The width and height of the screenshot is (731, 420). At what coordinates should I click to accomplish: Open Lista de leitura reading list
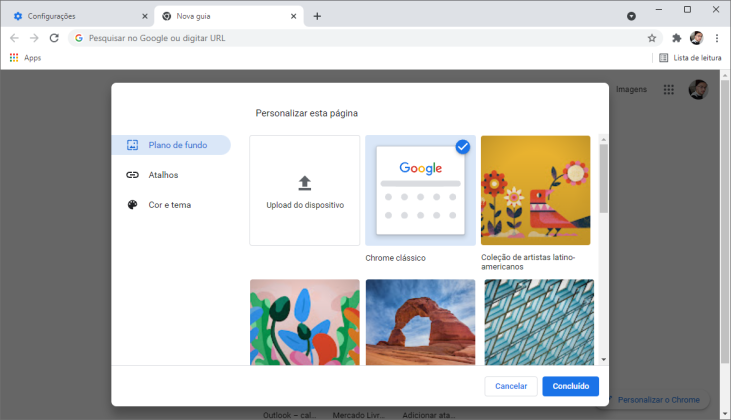click(x=690, y=58)
